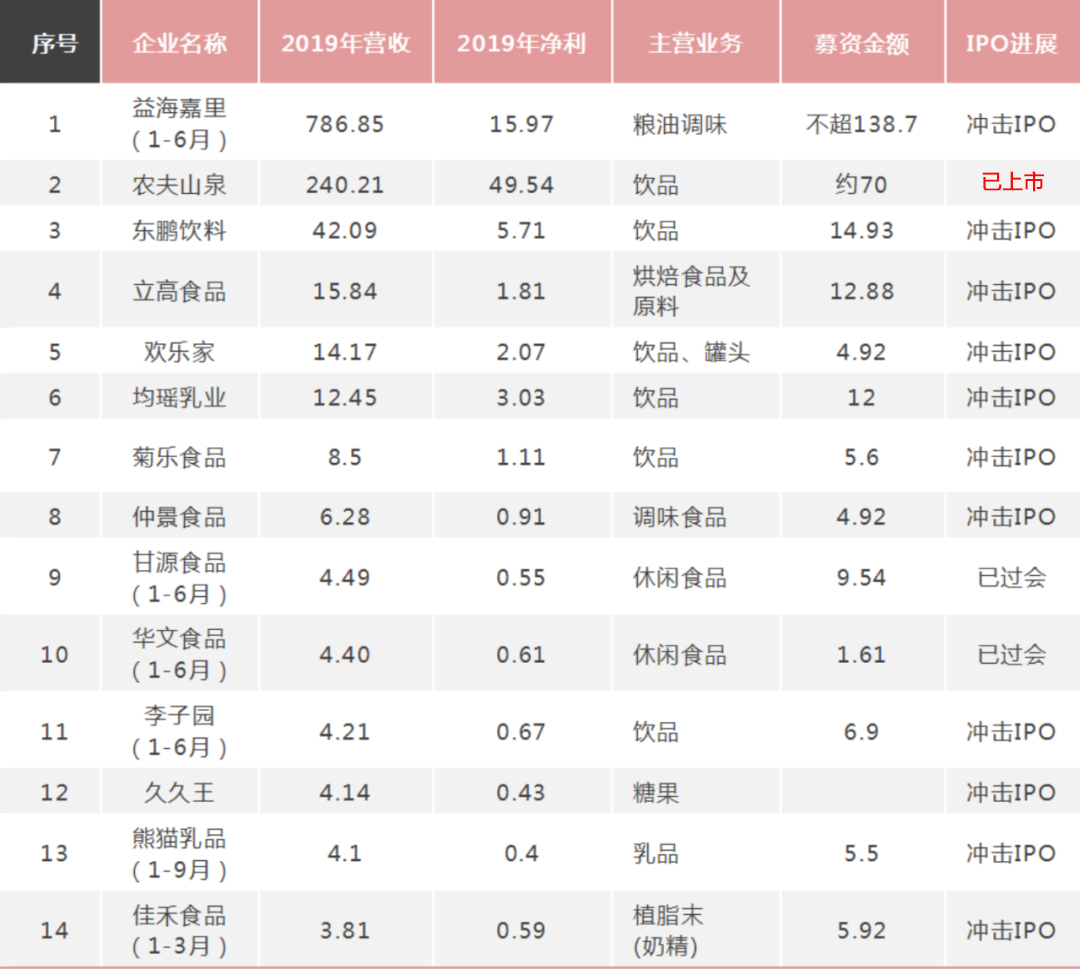Viewport: 1080px width, 969px height.
Task: Select the 农夫山泉 company name
Action: [179, 185]
